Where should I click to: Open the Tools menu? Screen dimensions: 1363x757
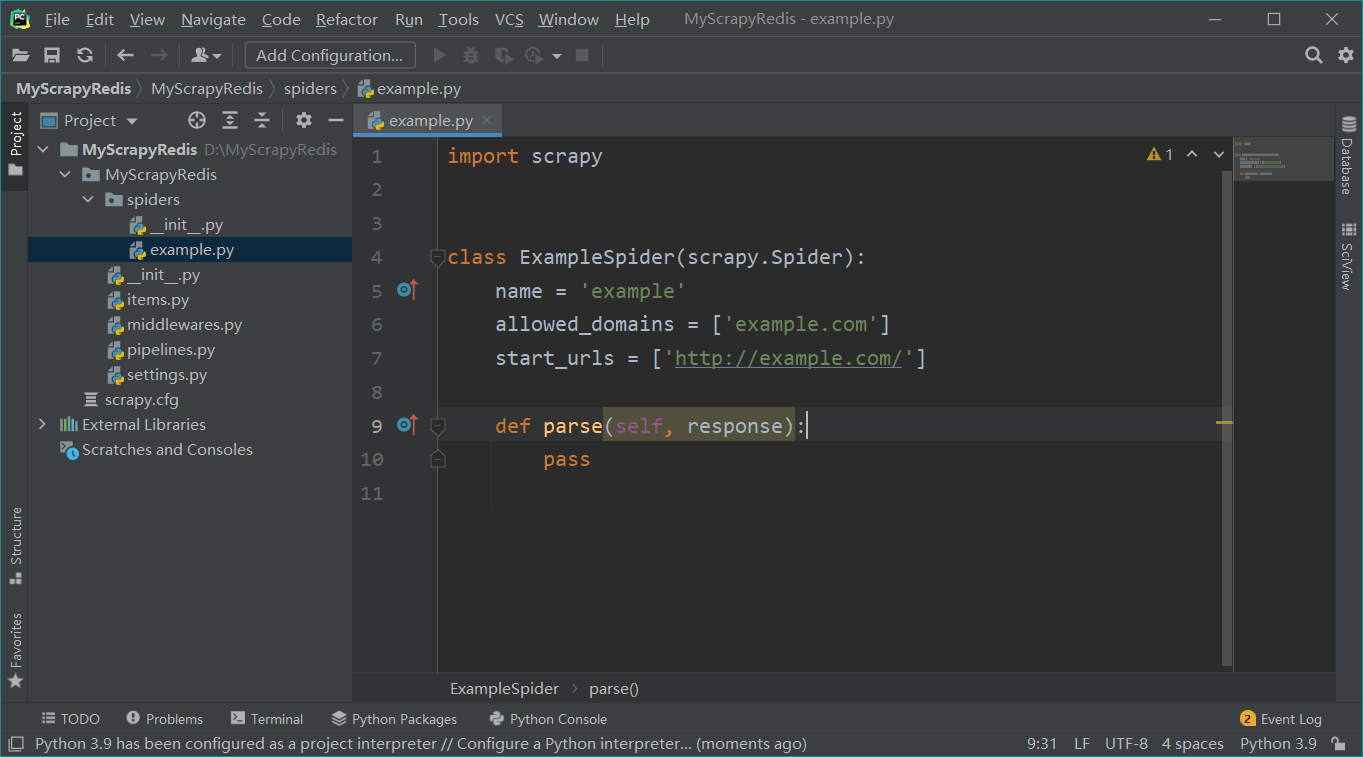[x=459, y=19]
